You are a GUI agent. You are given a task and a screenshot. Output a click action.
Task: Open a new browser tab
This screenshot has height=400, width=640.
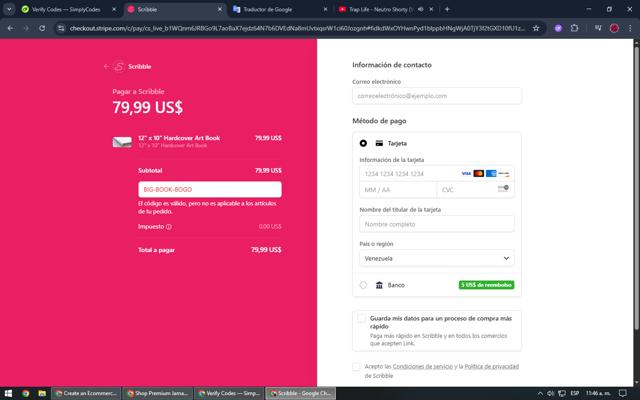[x=447, y=9]
